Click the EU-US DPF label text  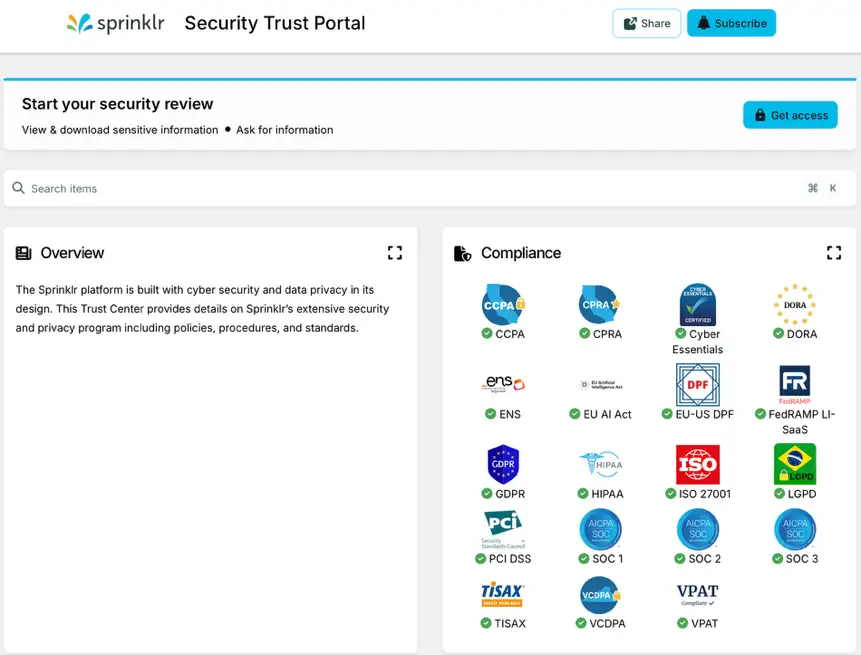tap(705, 414)
